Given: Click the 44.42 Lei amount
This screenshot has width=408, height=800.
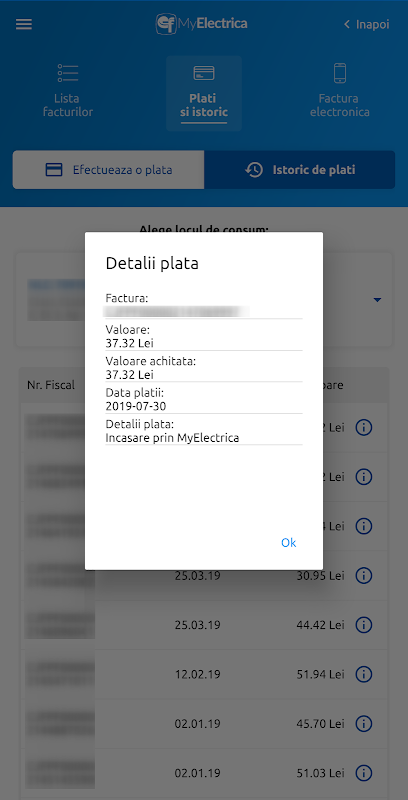Looking at the screenshot, I should 321,624.
